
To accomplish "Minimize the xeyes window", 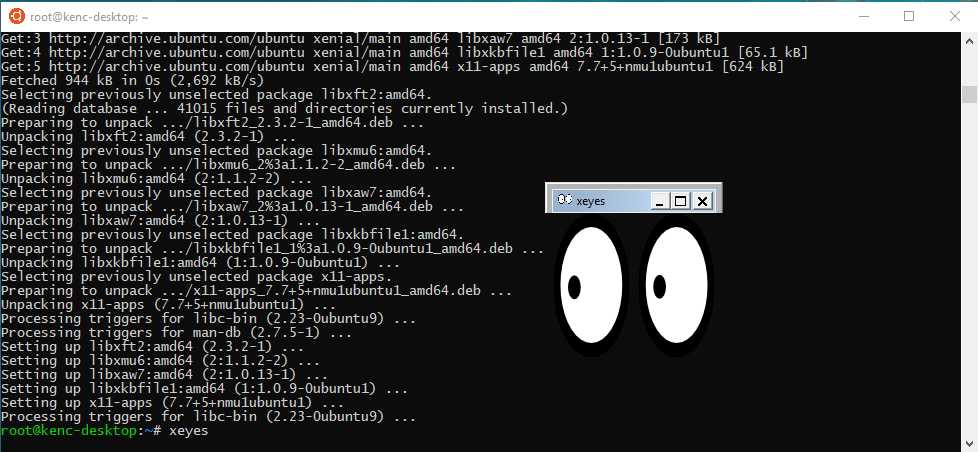I will point(660,201).
